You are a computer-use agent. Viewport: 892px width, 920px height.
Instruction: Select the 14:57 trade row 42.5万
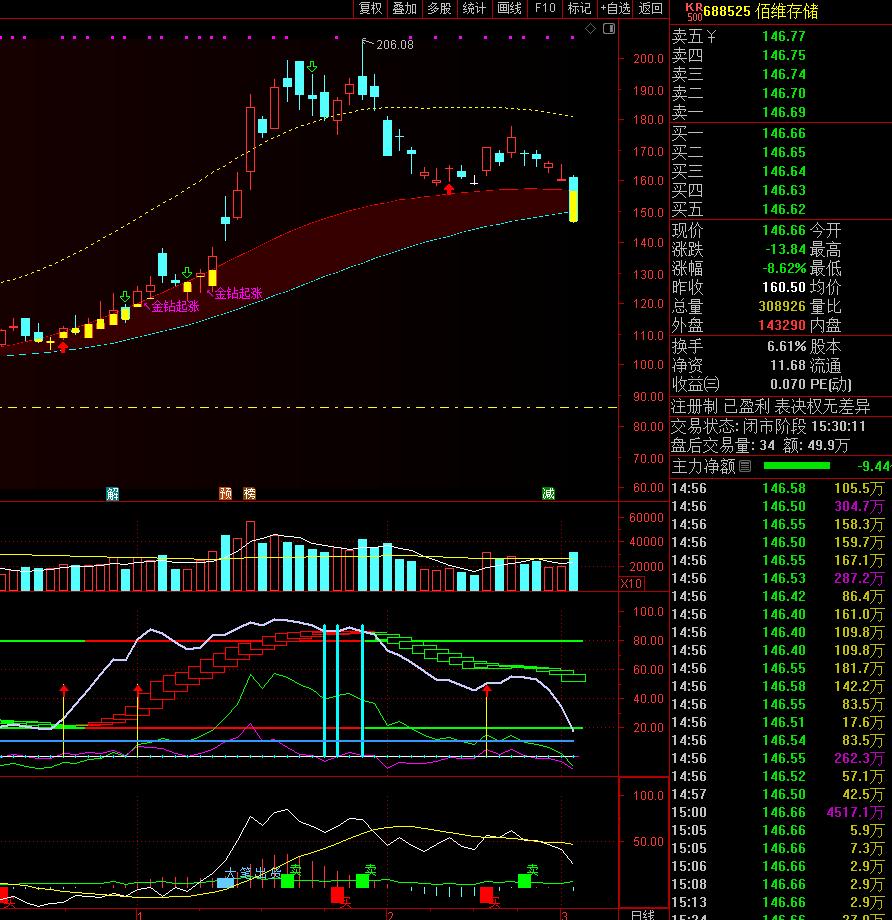coord(780,794)
